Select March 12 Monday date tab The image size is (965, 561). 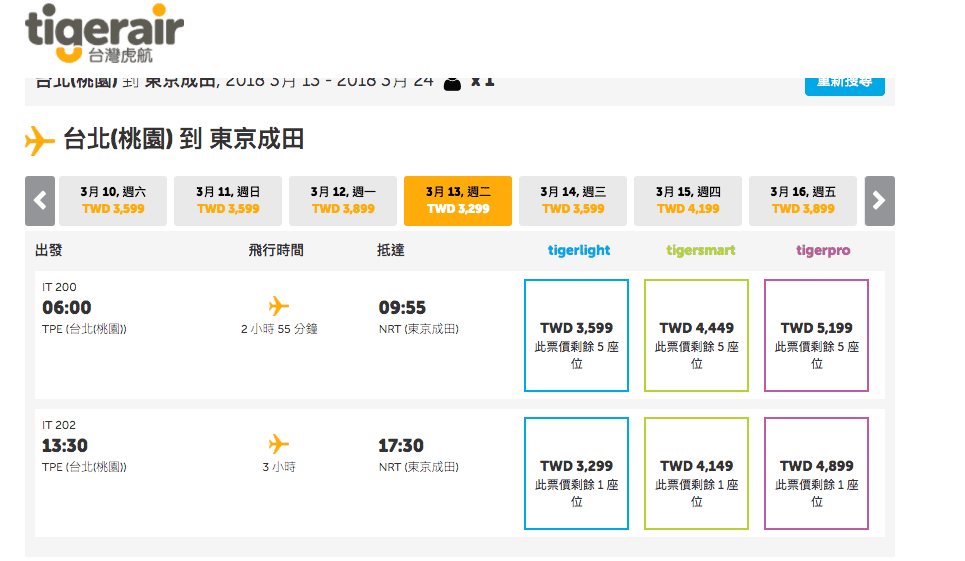tap(343, 201)
